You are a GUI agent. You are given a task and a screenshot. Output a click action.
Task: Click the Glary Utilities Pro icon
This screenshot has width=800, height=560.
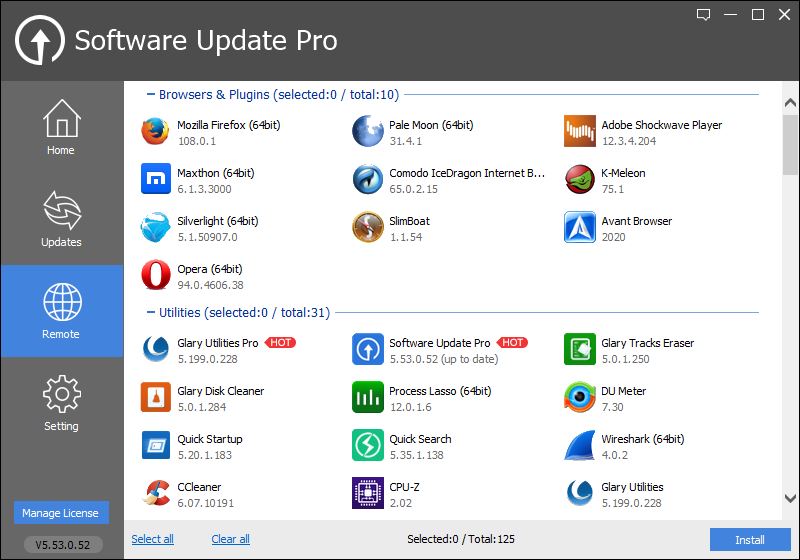pyautogui.click(x=156, y=349)
